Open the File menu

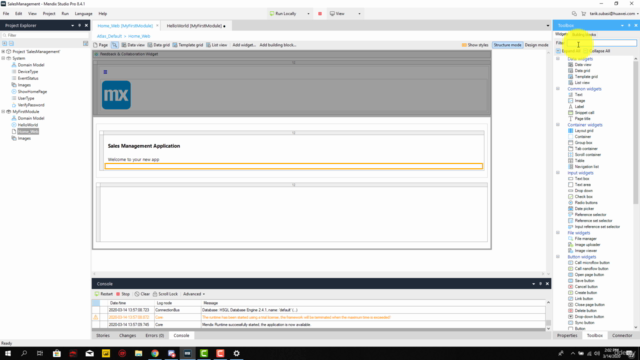pyautogui.click(x=6, y=13)
